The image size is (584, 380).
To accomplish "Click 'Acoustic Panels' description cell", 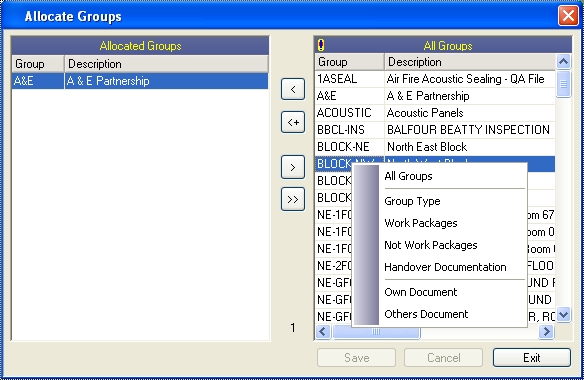I will coord(425,113).
